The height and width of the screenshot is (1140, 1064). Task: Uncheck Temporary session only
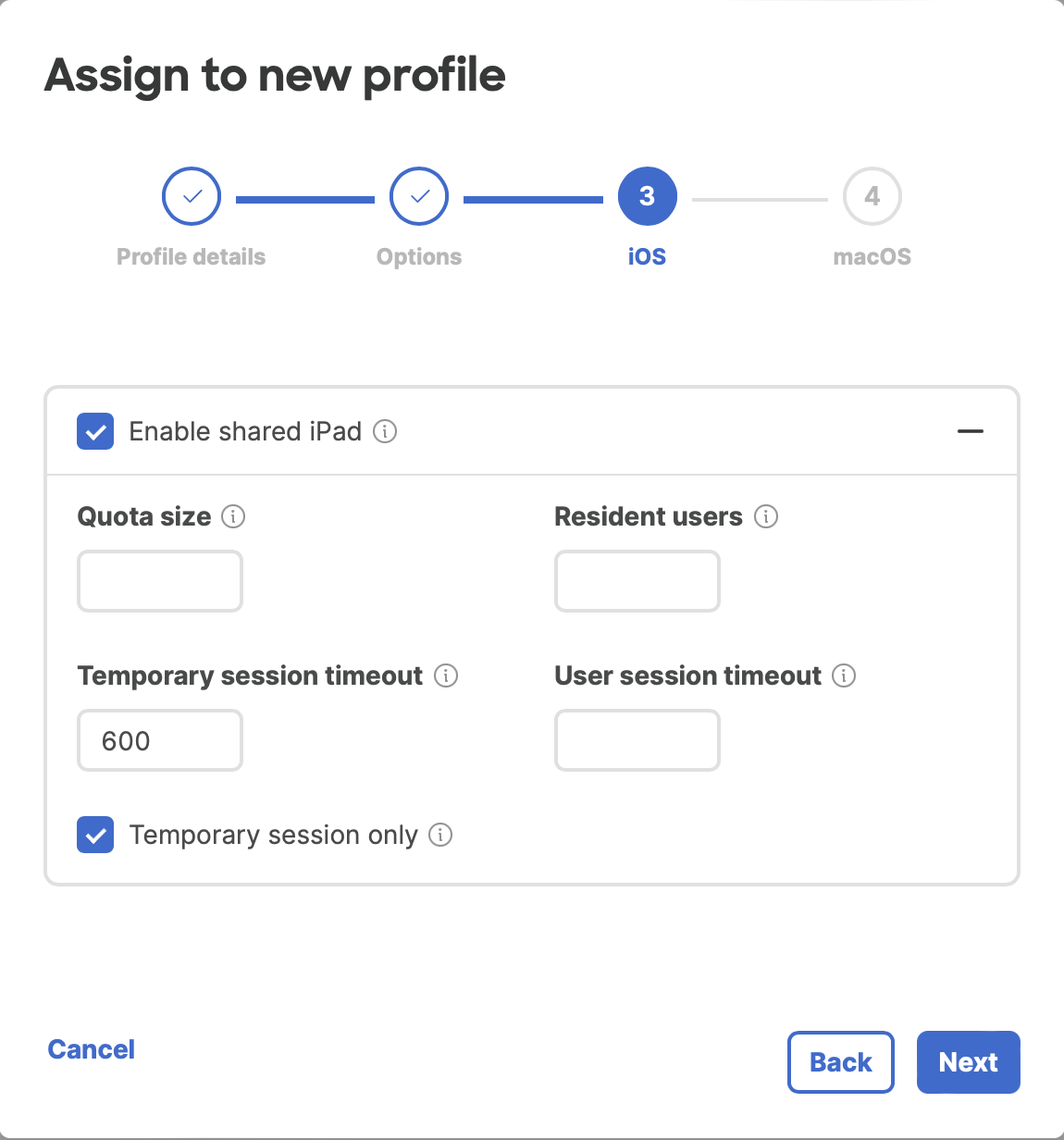(x=95, y=835)
